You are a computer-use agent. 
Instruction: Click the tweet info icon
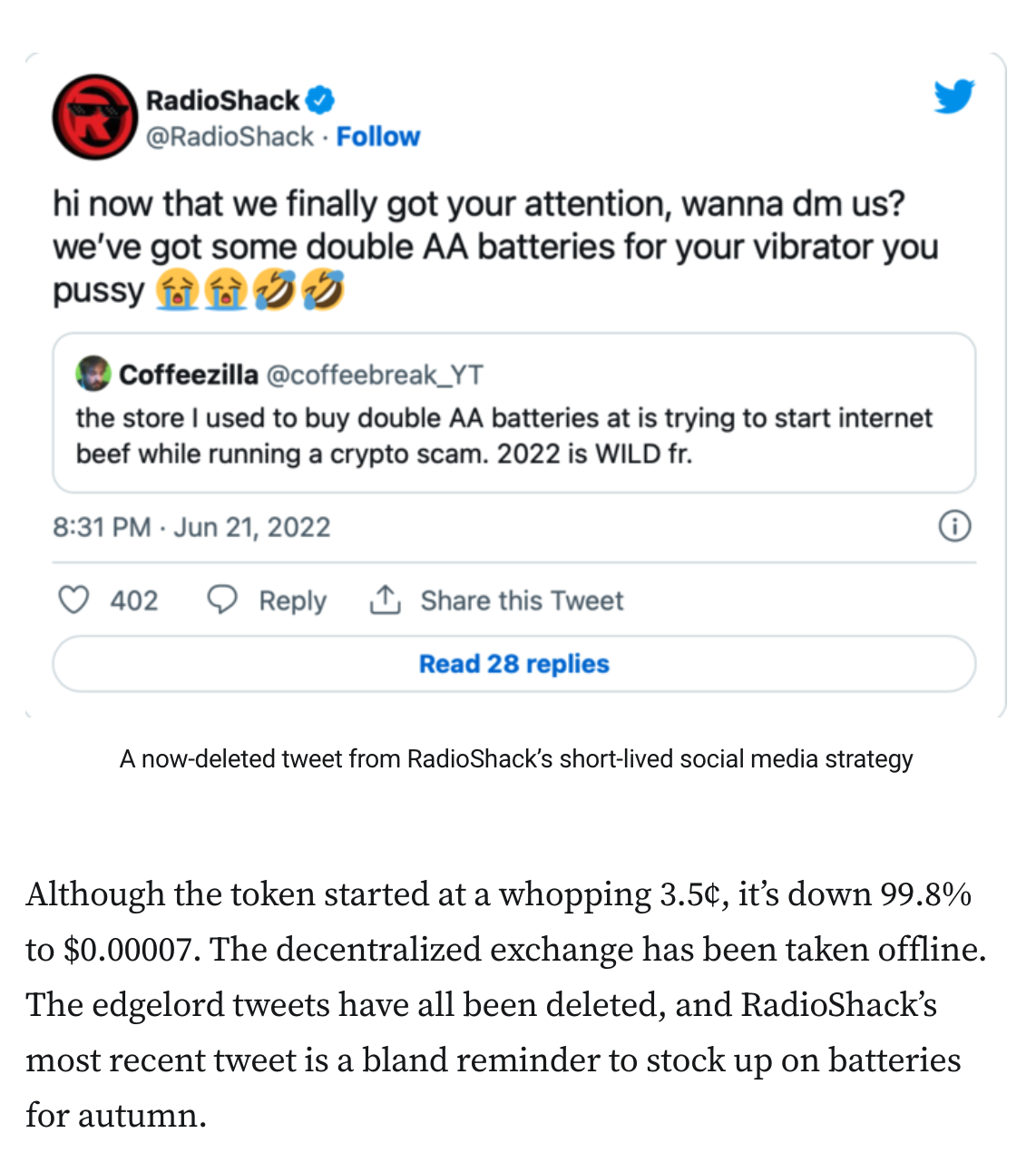click(954, 526)
